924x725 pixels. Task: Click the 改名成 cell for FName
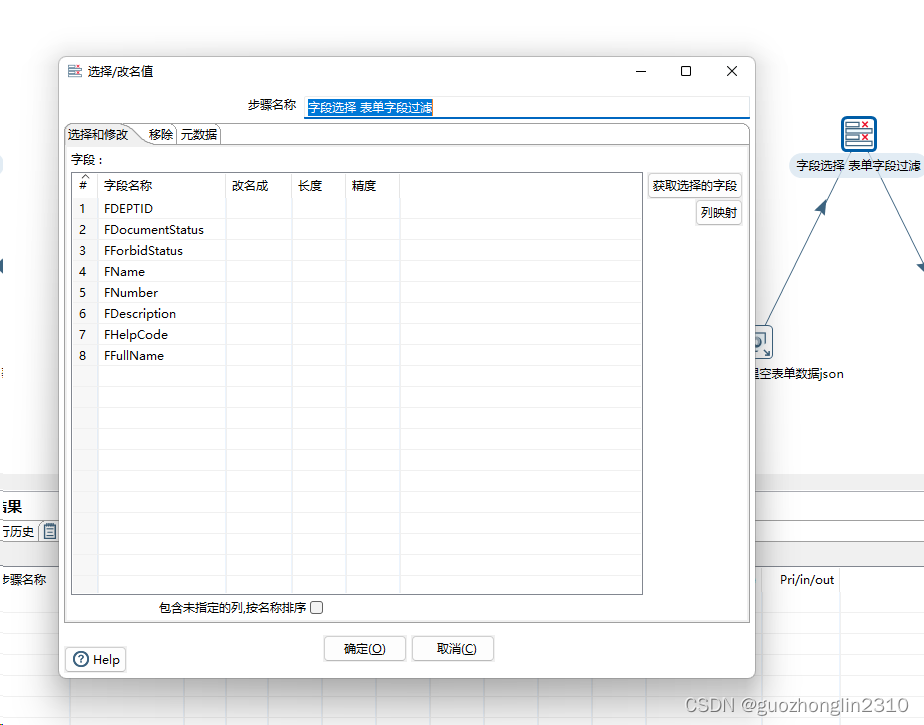(x=258, y=271)
